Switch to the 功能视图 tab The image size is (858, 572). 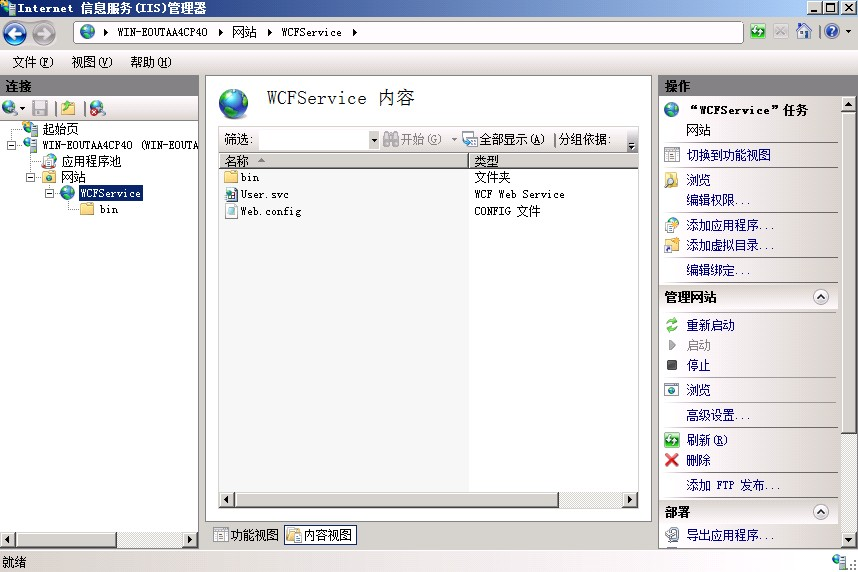(246, 535)
